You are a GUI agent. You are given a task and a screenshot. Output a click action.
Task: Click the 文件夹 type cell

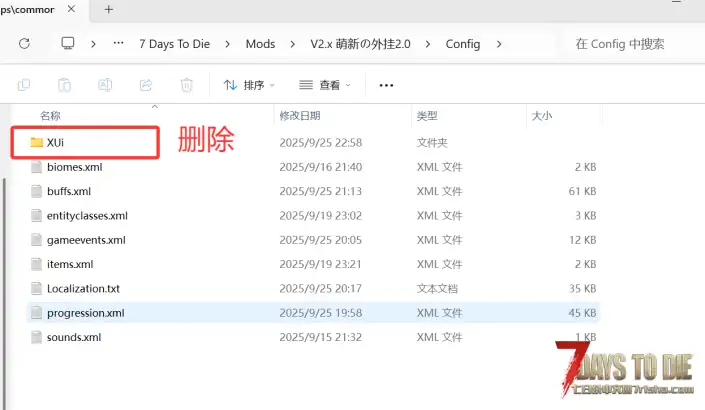[432, 143]
